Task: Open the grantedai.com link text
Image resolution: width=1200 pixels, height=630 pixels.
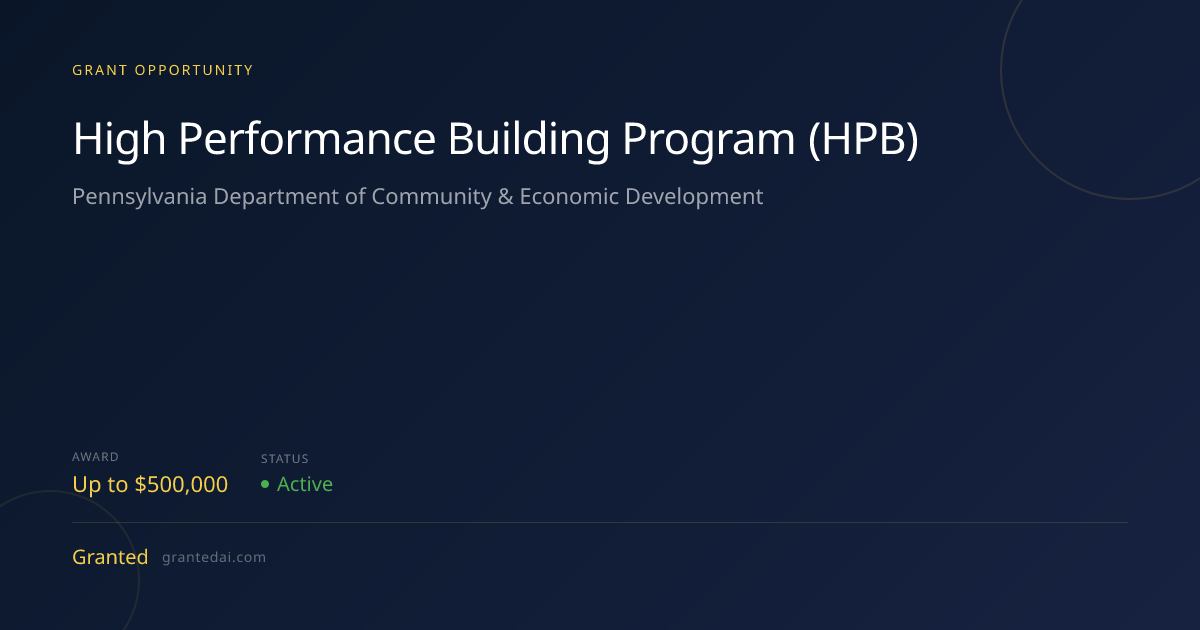Action: click(x=214, y=557)
